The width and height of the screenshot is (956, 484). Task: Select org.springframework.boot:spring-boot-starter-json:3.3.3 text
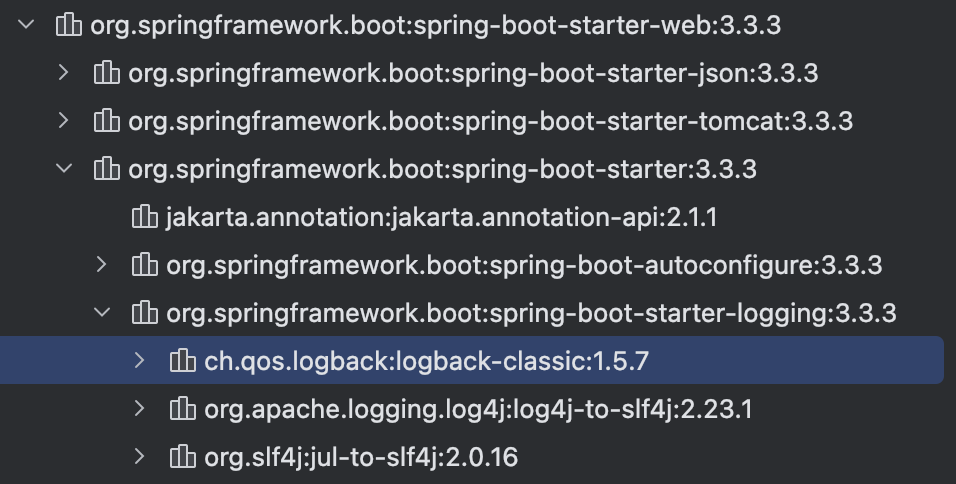[473, 74]
